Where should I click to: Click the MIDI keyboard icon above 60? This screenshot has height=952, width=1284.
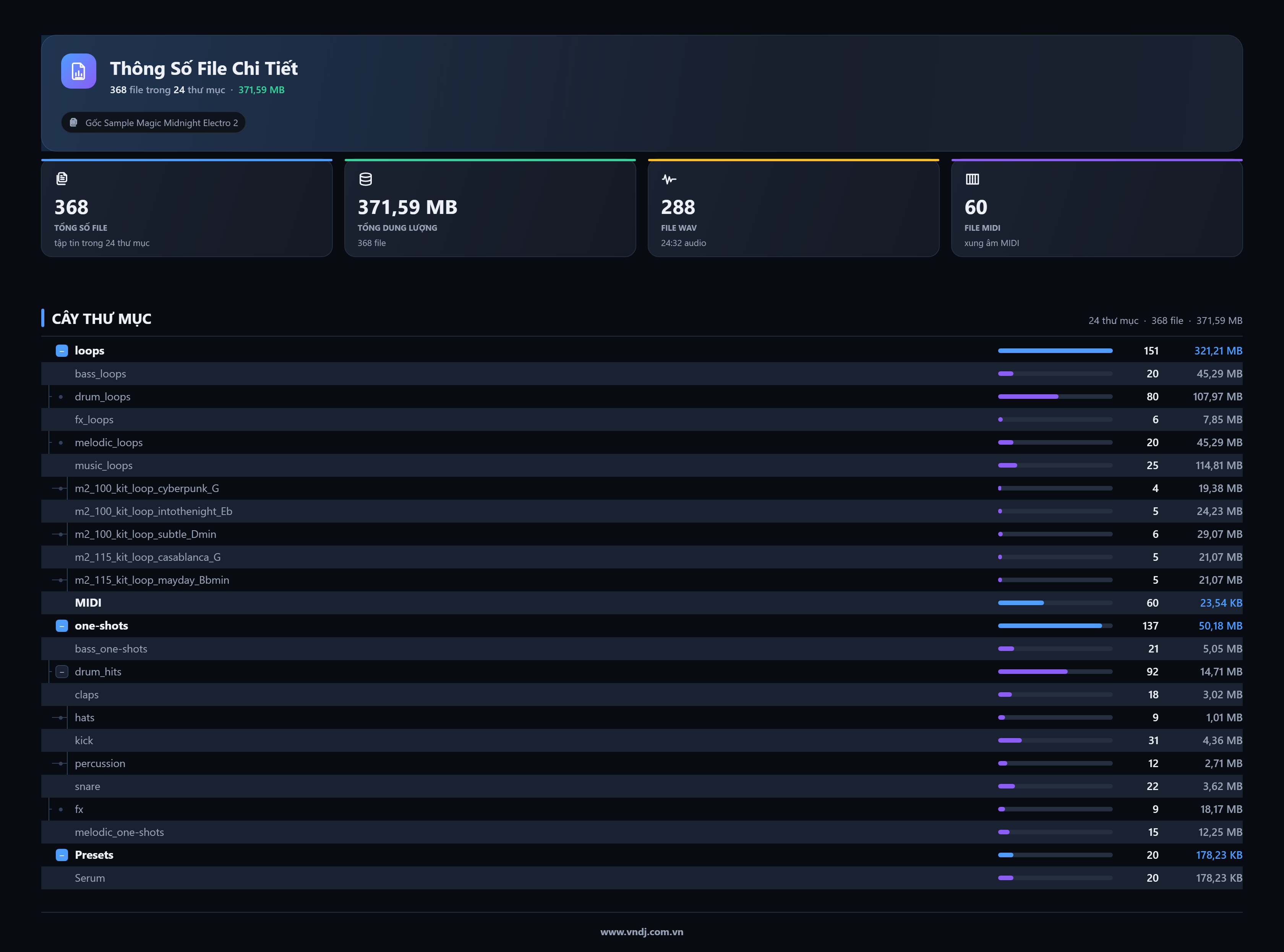[972, 179]
